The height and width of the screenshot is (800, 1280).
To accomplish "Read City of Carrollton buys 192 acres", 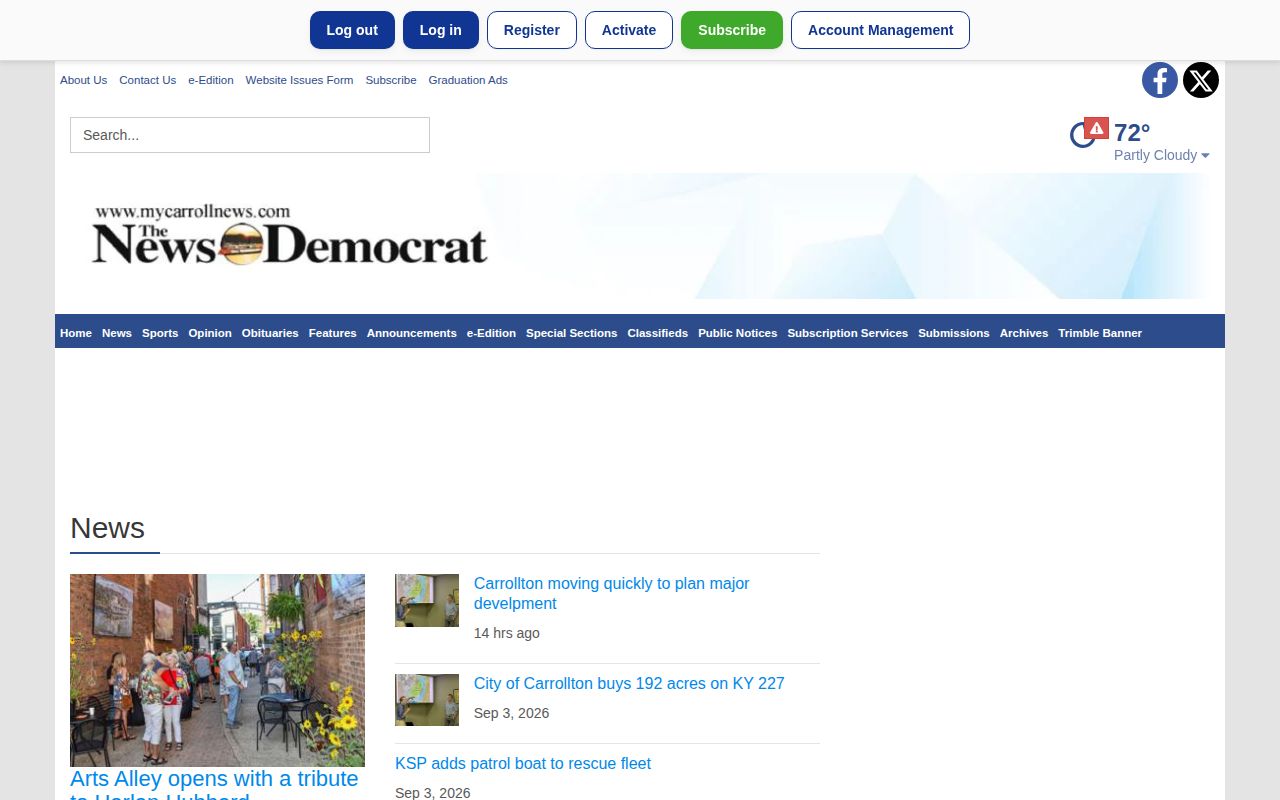I will point(629,683).
